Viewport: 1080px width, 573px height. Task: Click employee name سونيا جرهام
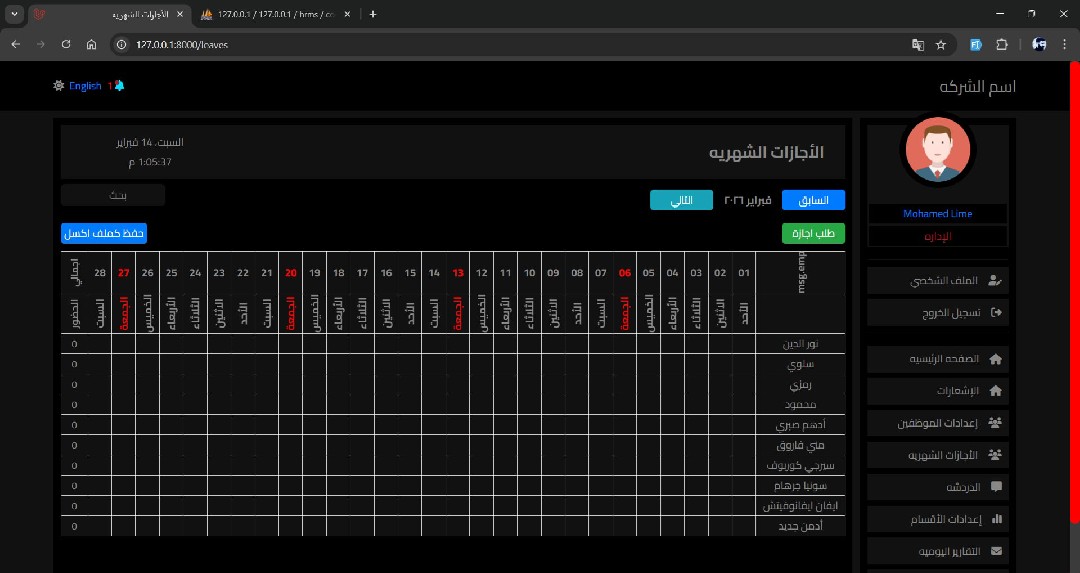(800, 486)
